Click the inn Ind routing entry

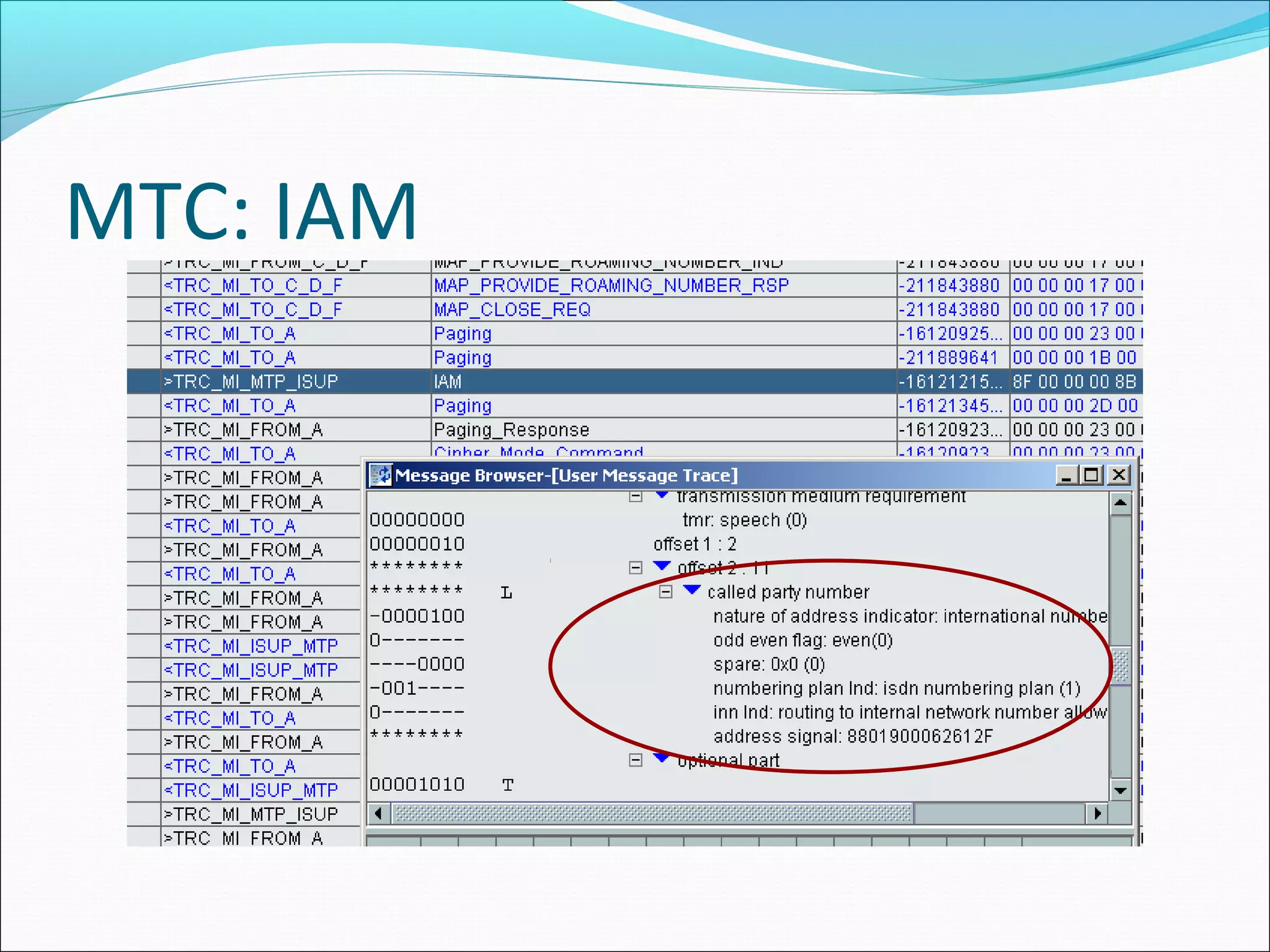pyautogui.click(x=910, y=712)
